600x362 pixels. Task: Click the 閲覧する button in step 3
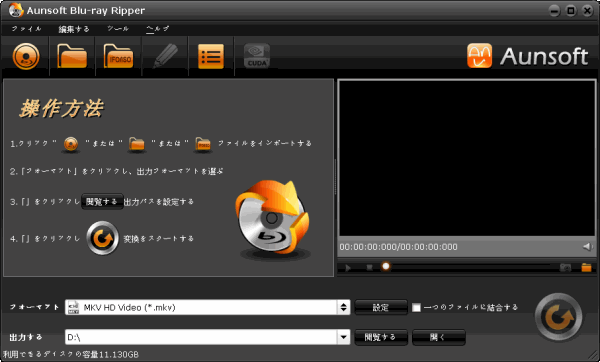pos(102,202)
